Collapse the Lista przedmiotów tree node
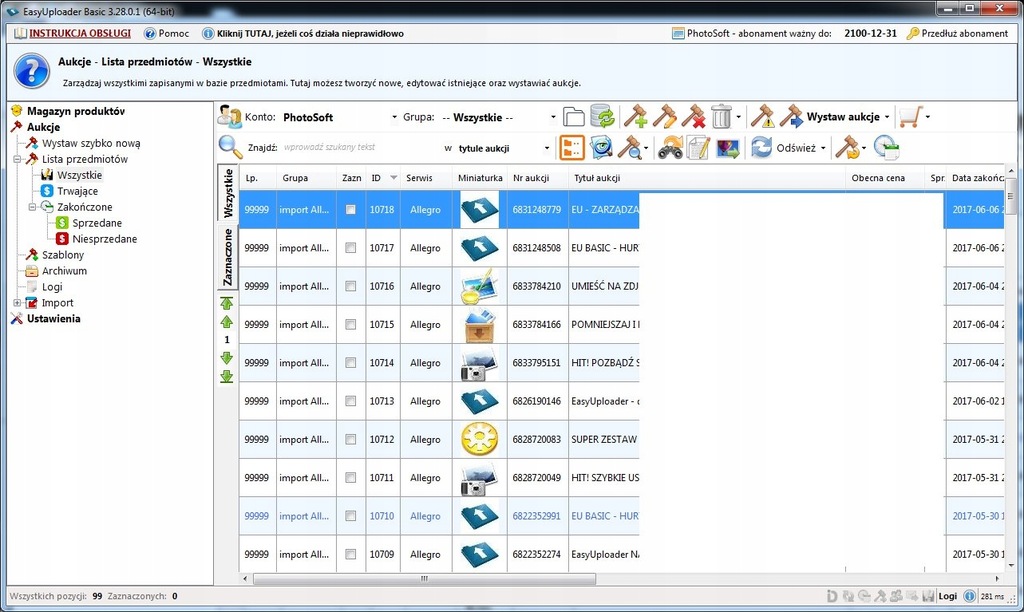This screenshot has width=1024, height=612. pyautogui.click(x=17, y=159)
